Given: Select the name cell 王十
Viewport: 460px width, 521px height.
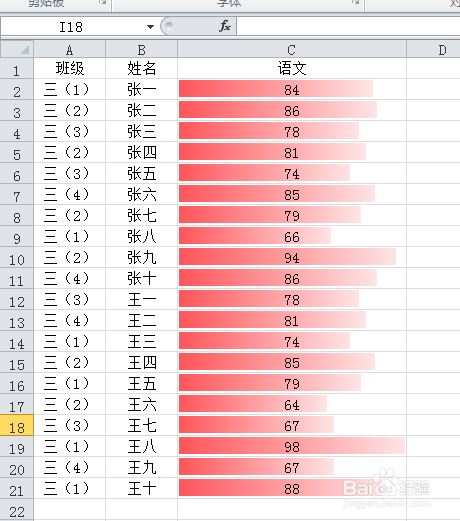Looking at the screenshot, I should point(142,489).
